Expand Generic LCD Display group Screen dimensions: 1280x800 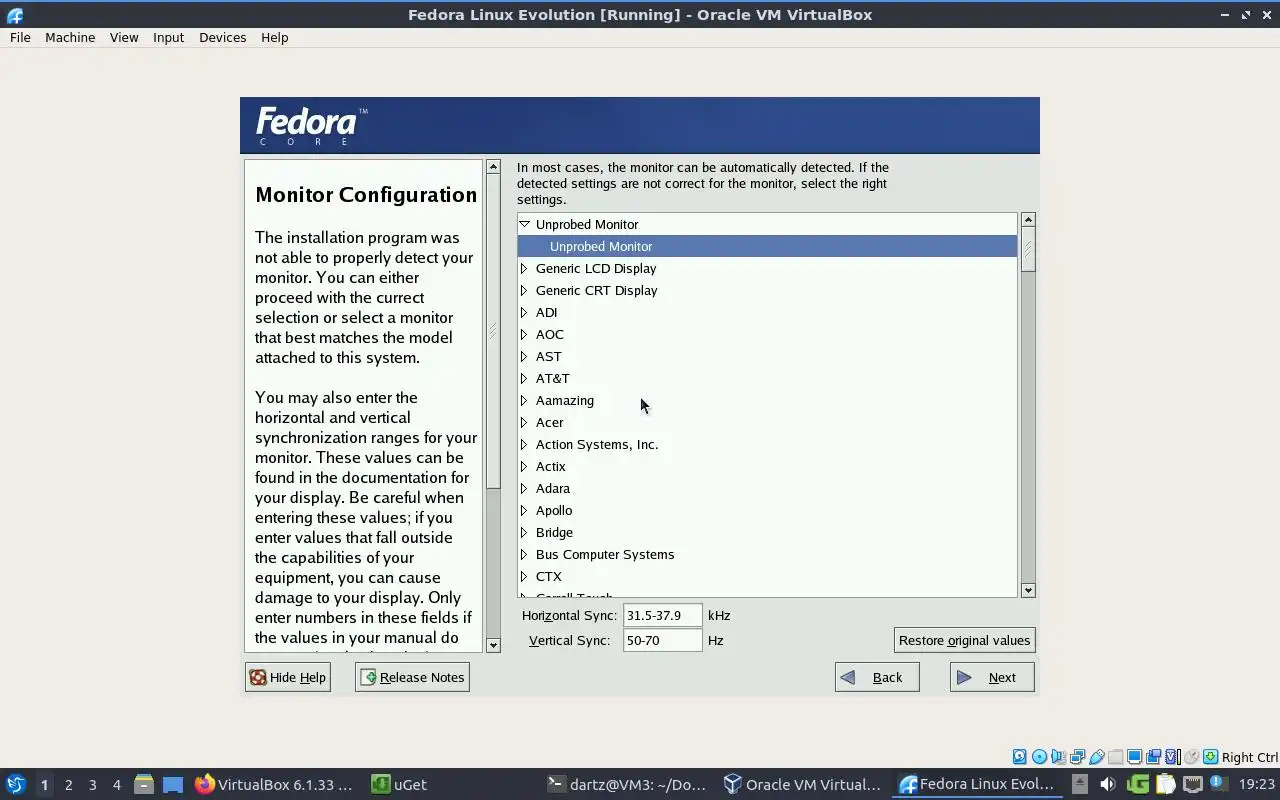tap(524, 268)
